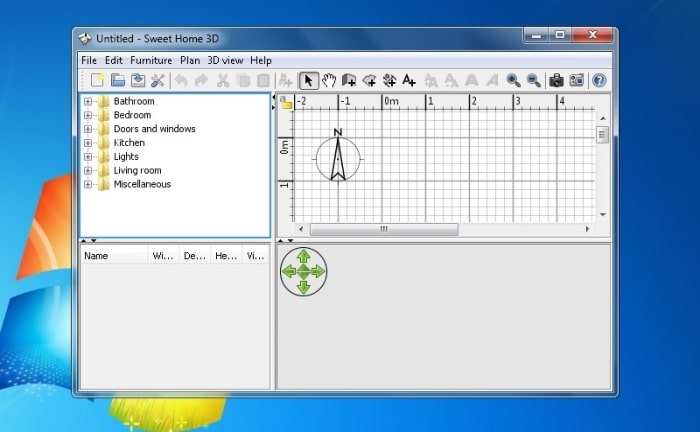Viewport: 700px width, 432px height.
Task: Expand the Kitchen category
Action: pos(88,143)
